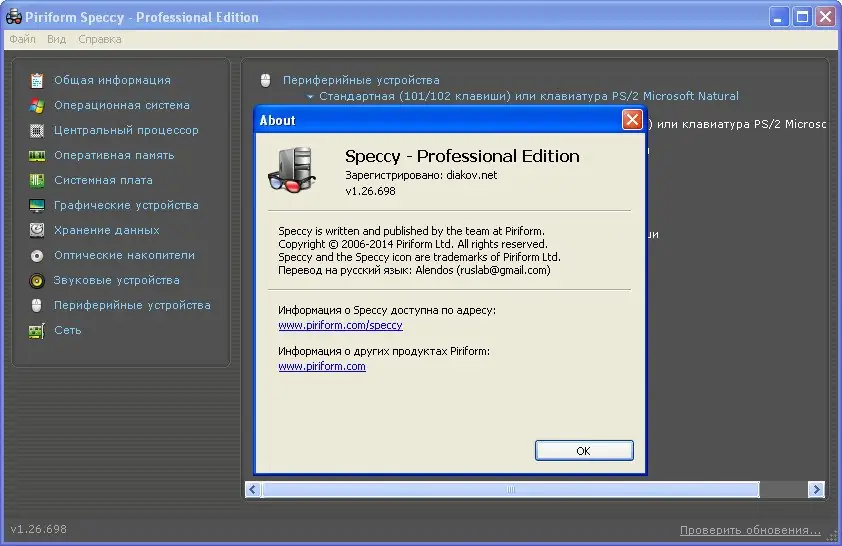The width and height of the screenshot is (842, 546).
Task: Go to the Сеть section
Action: pos(68,330)
